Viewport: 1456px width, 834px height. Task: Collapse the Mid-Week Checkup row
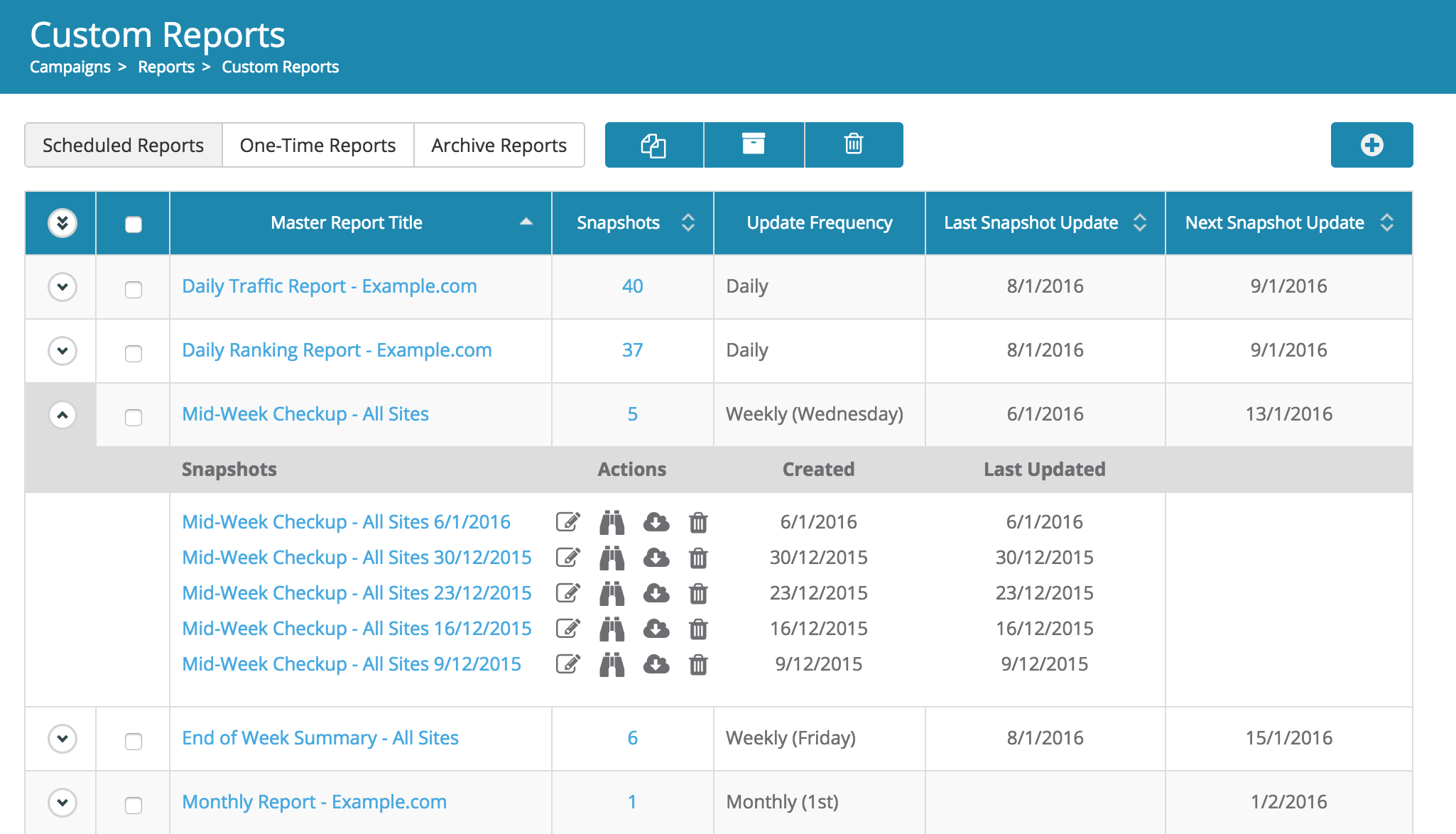pos(63,414)
